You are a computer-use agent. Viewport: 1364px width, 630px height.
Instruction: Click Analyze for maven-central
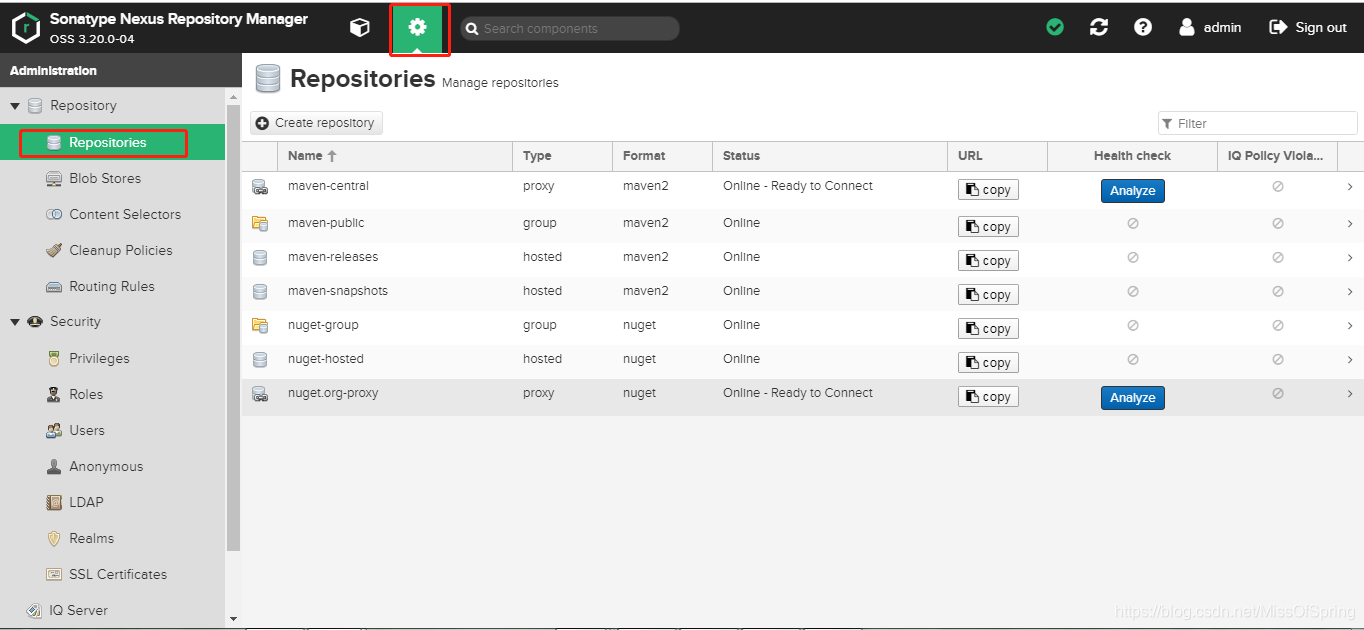pyautogui.click(x=1133, y=191)
